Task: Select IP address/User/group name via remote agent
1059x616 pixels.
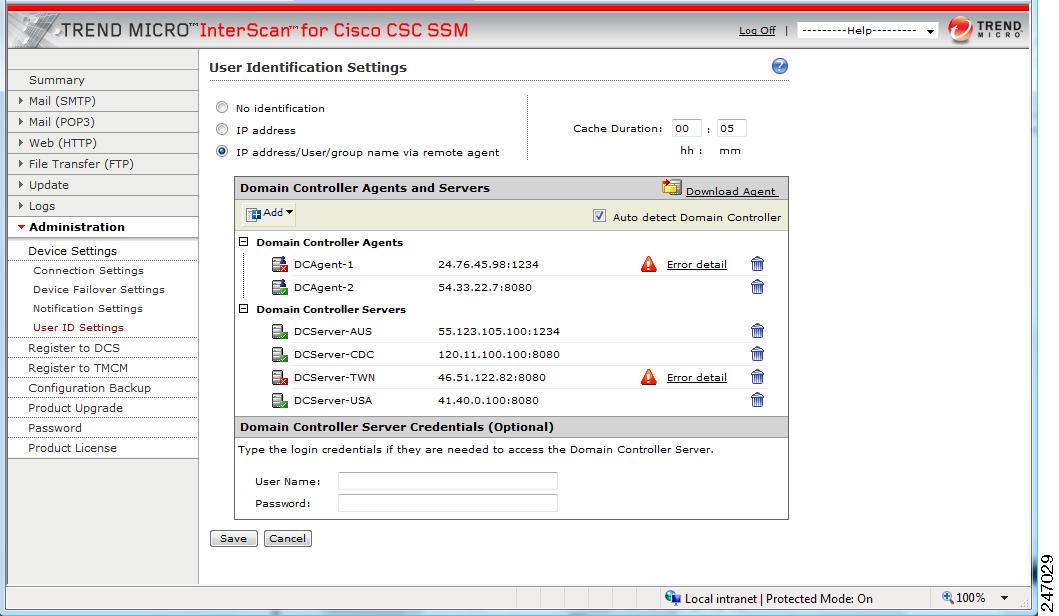Action: click(222, 151)
